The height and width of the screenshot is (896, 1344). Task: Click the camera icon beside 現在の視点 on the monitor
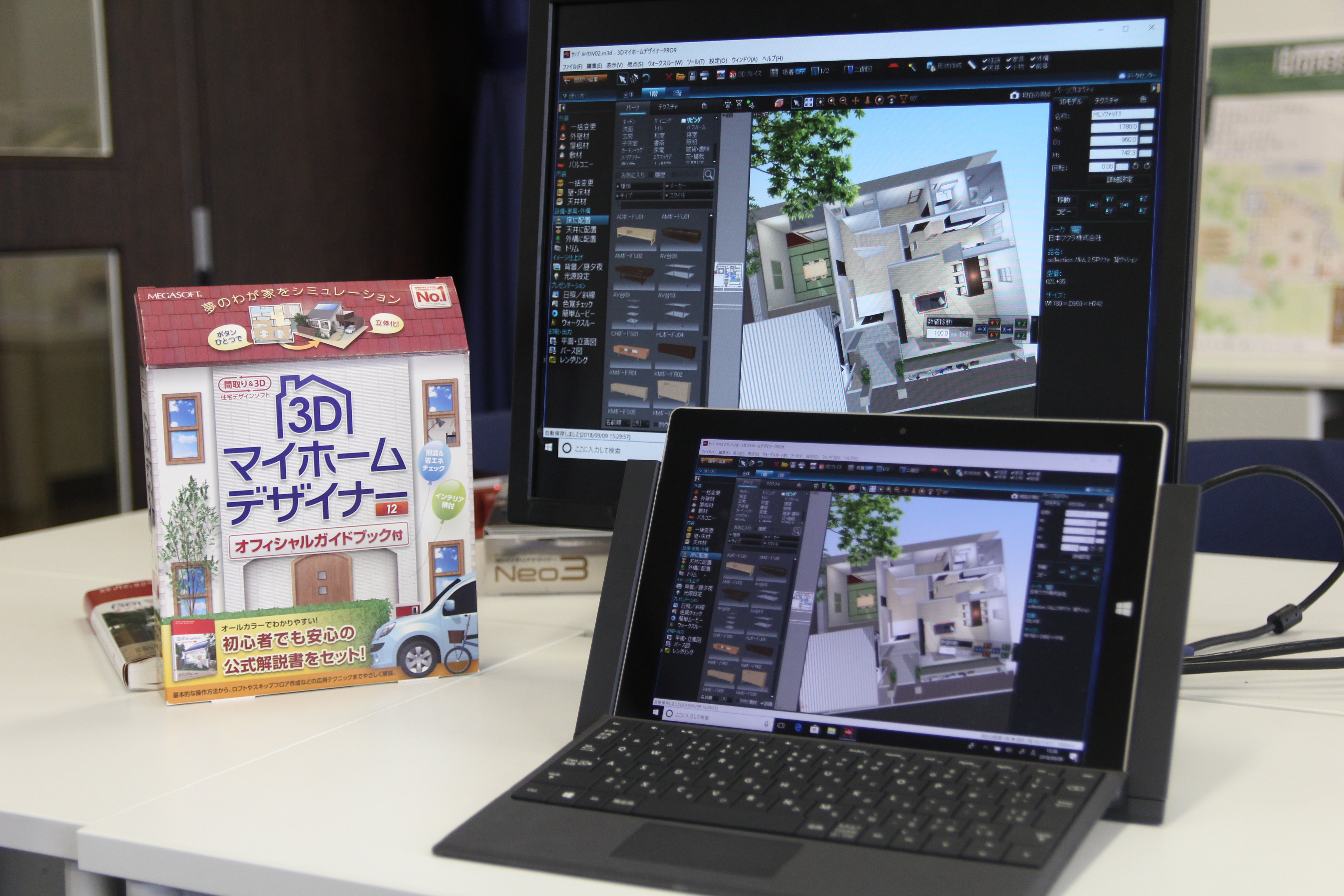click(1014, 95)
